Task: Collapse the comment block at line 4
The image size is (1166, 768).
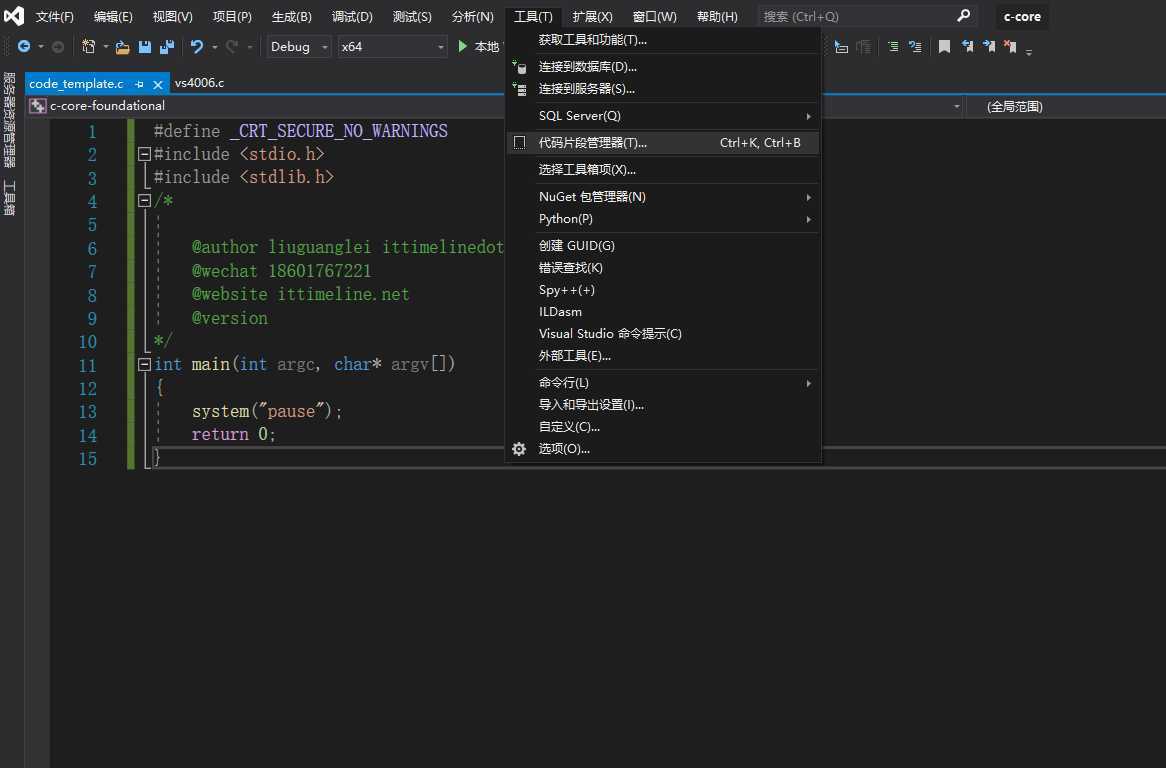Action: pos(144,201)
